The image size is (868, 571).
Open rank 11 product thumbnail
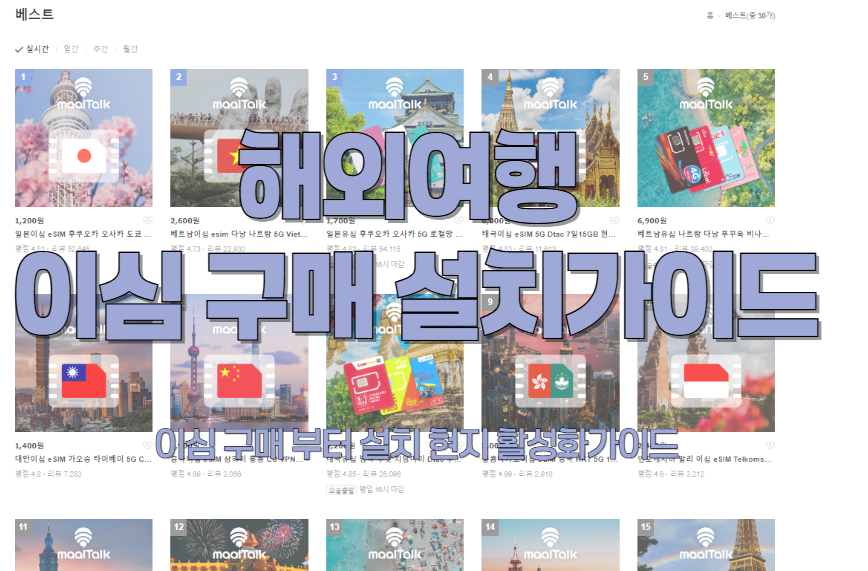[x=84, y=545]
